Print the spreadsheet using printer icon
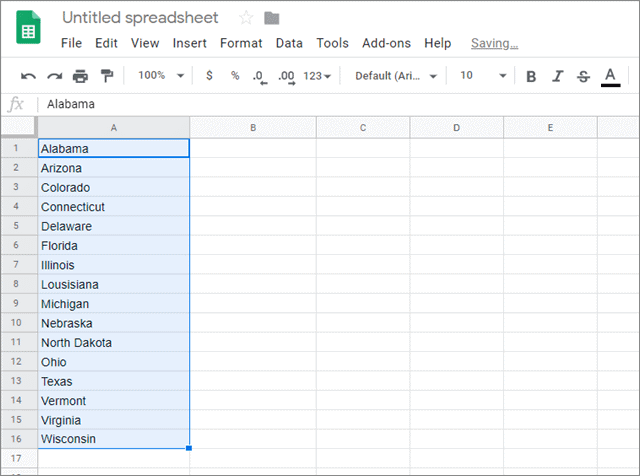This screenshot has width=640, height=476. [x=80, y=76]
